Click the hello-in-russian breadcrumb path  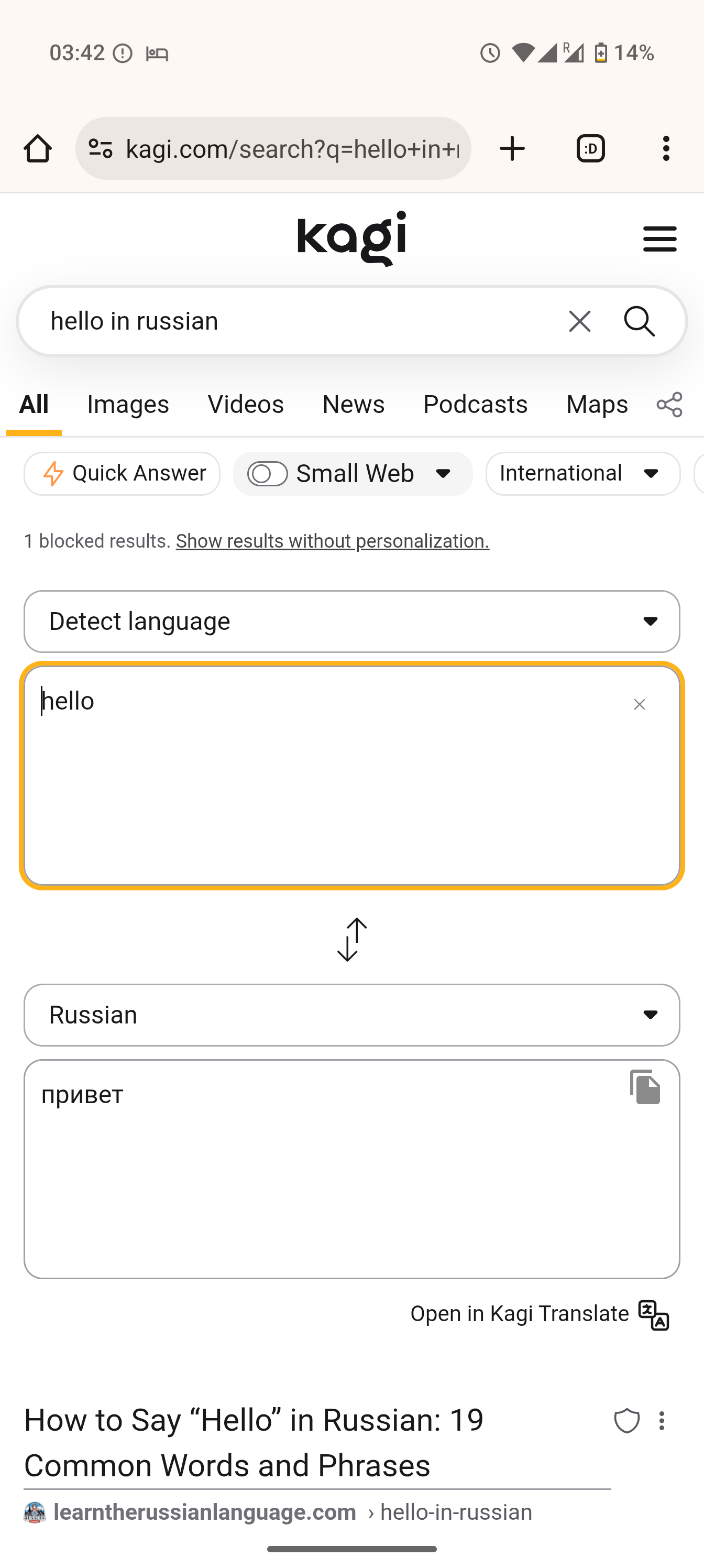[x=456, y=1512]
